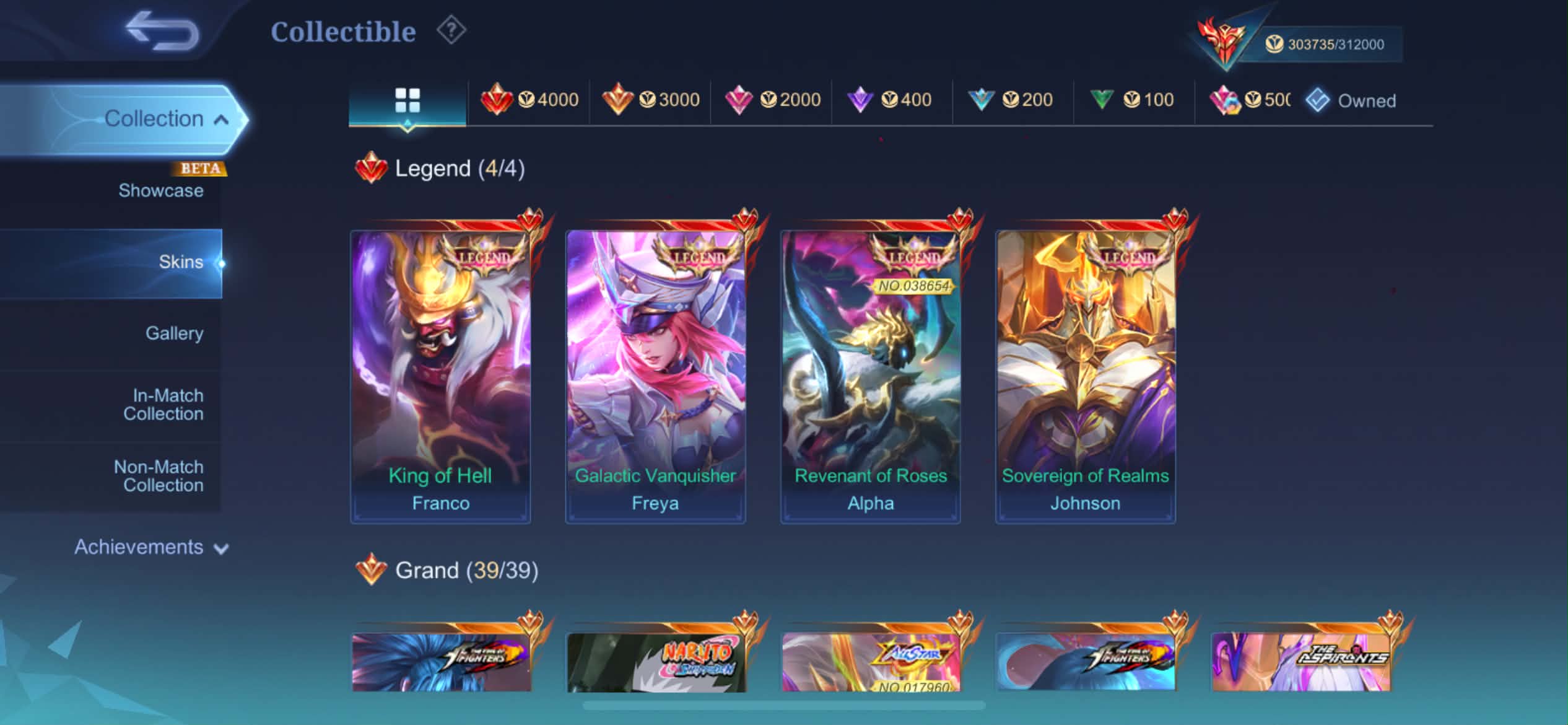Click the collectible points progress 303735/312000
This screenshot has width=1568, height=725.
click(1335, 45)
